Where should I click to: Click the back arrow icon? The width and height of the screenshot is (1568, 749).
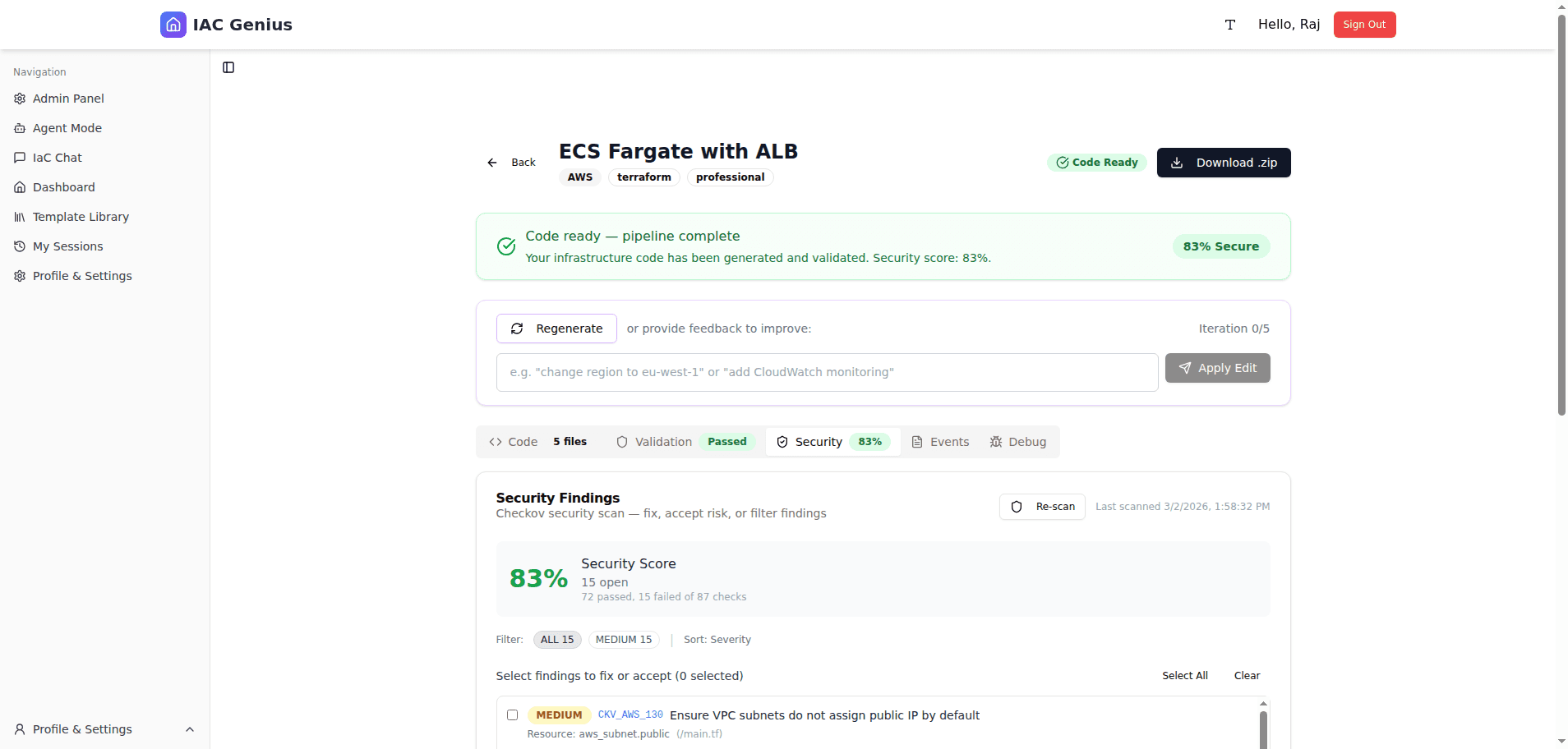[492, 163]
